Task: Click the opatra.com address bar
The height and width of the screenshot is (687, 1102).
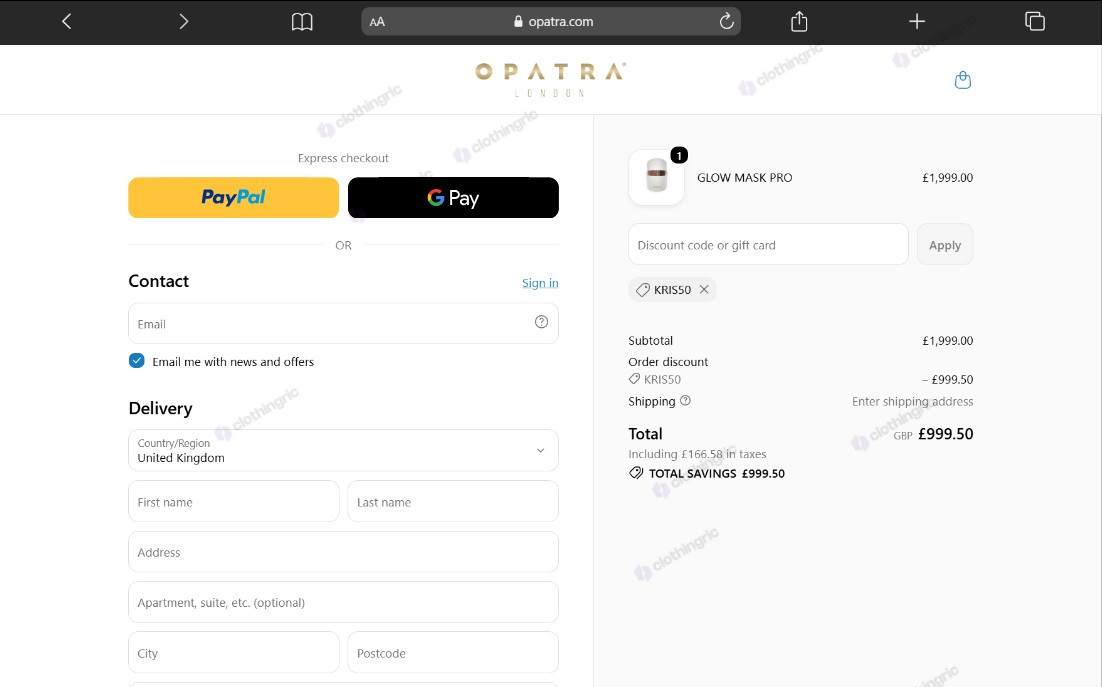Action: point(550,22)
